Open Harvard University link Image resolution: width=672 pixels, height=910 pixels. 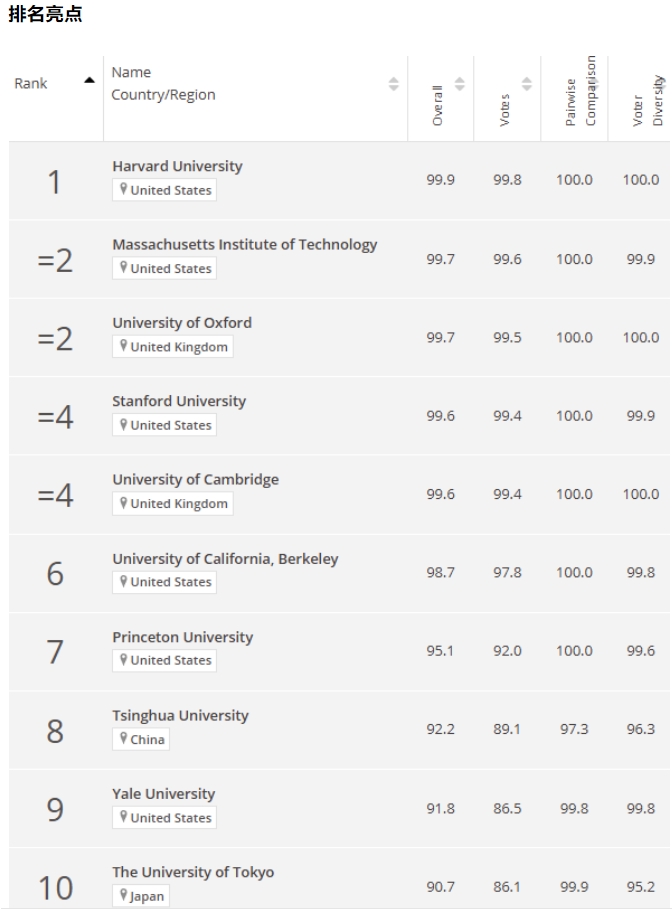pyautogui.click(x=178, y=166)
